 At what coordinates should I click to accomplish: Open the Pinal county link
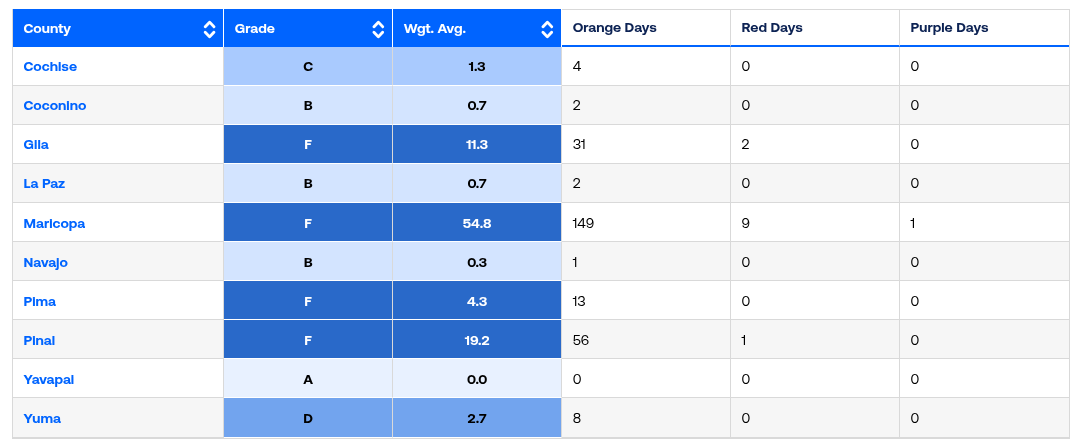coord(39,340)
